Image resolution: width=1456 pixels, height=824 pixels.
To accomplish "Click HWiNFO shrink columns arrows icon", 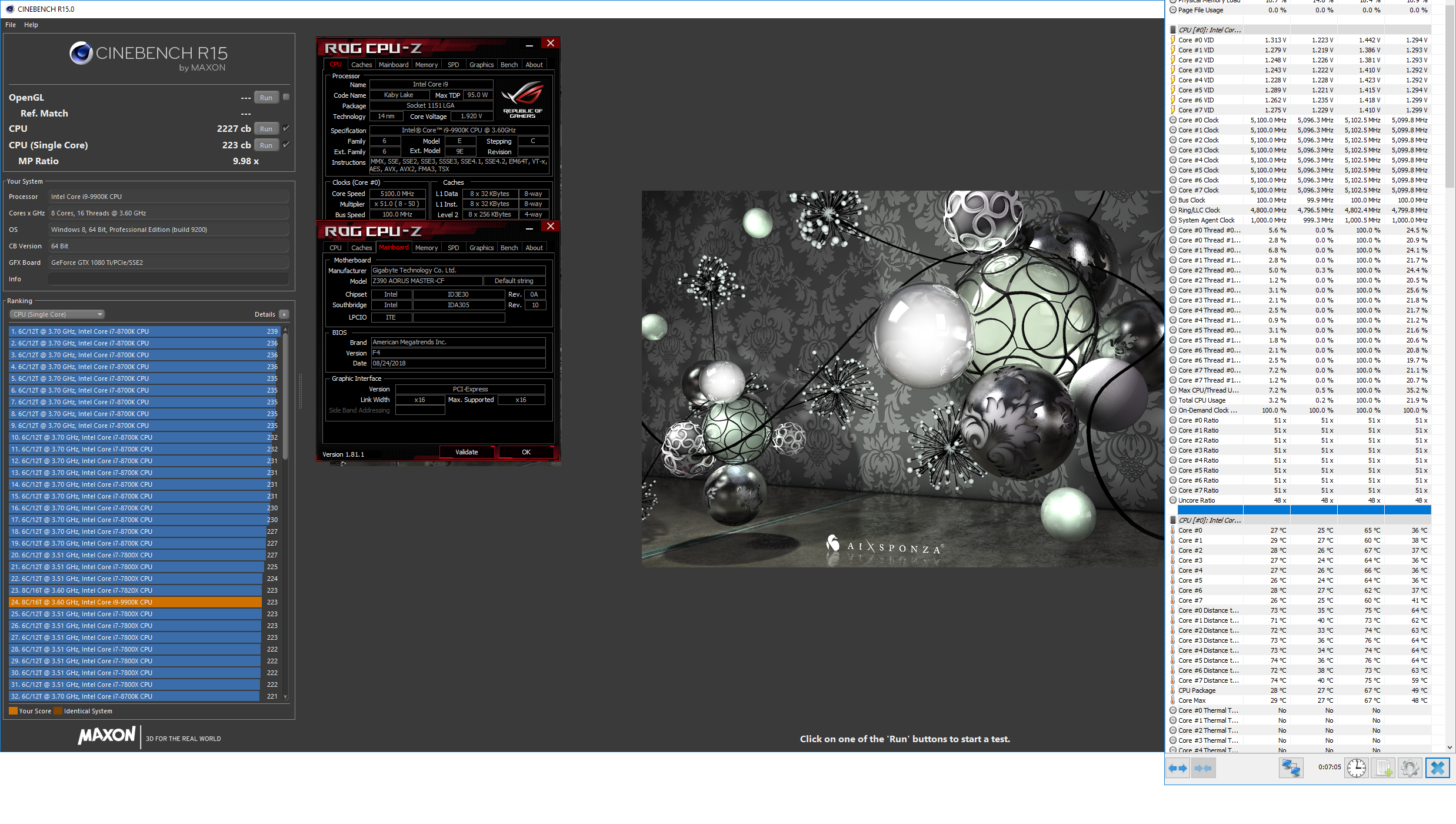I will click(1203, 768).
